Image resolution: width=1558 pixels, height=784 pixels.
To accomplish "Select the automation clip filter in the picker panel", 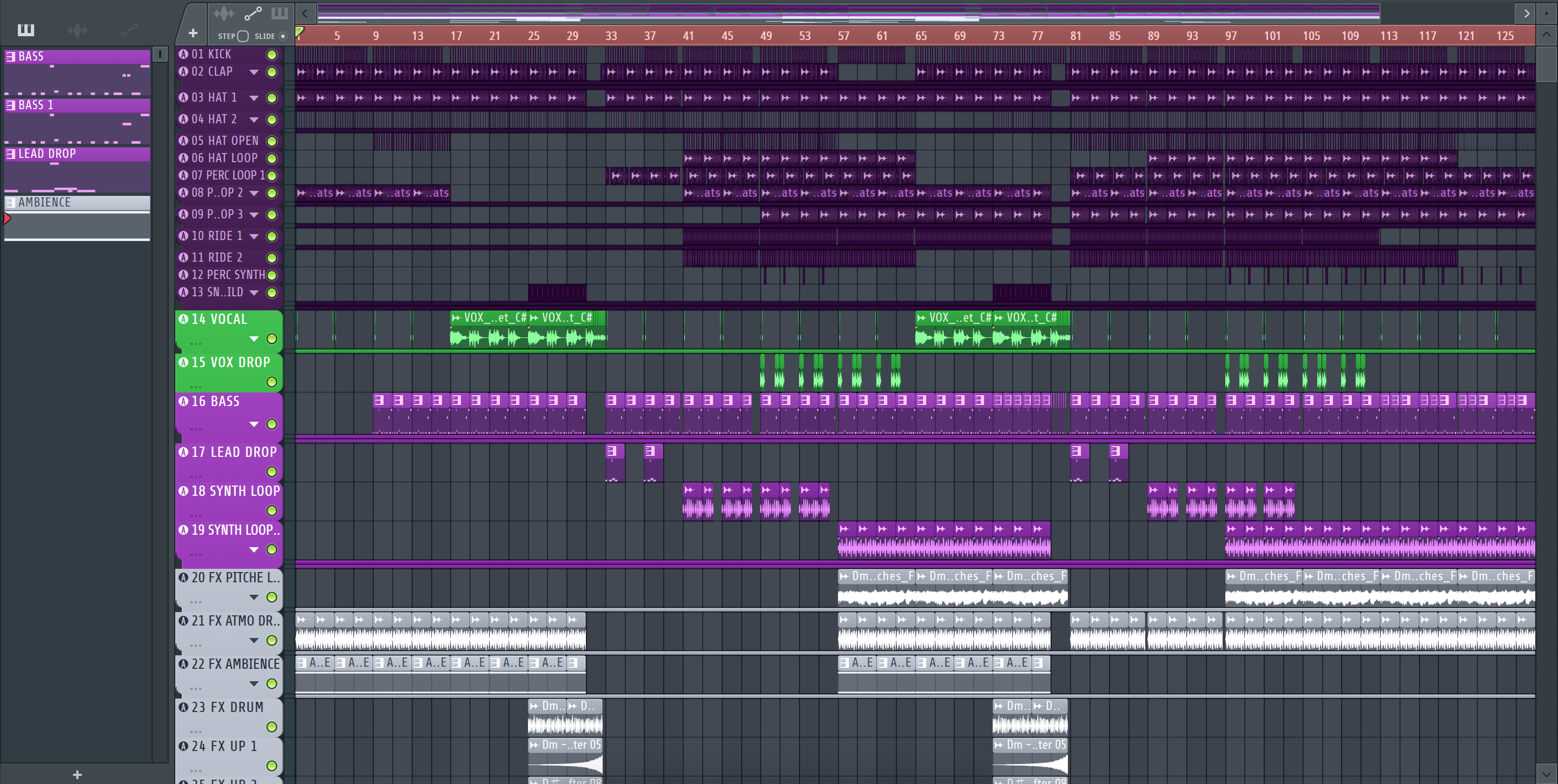I will point(129,29).
